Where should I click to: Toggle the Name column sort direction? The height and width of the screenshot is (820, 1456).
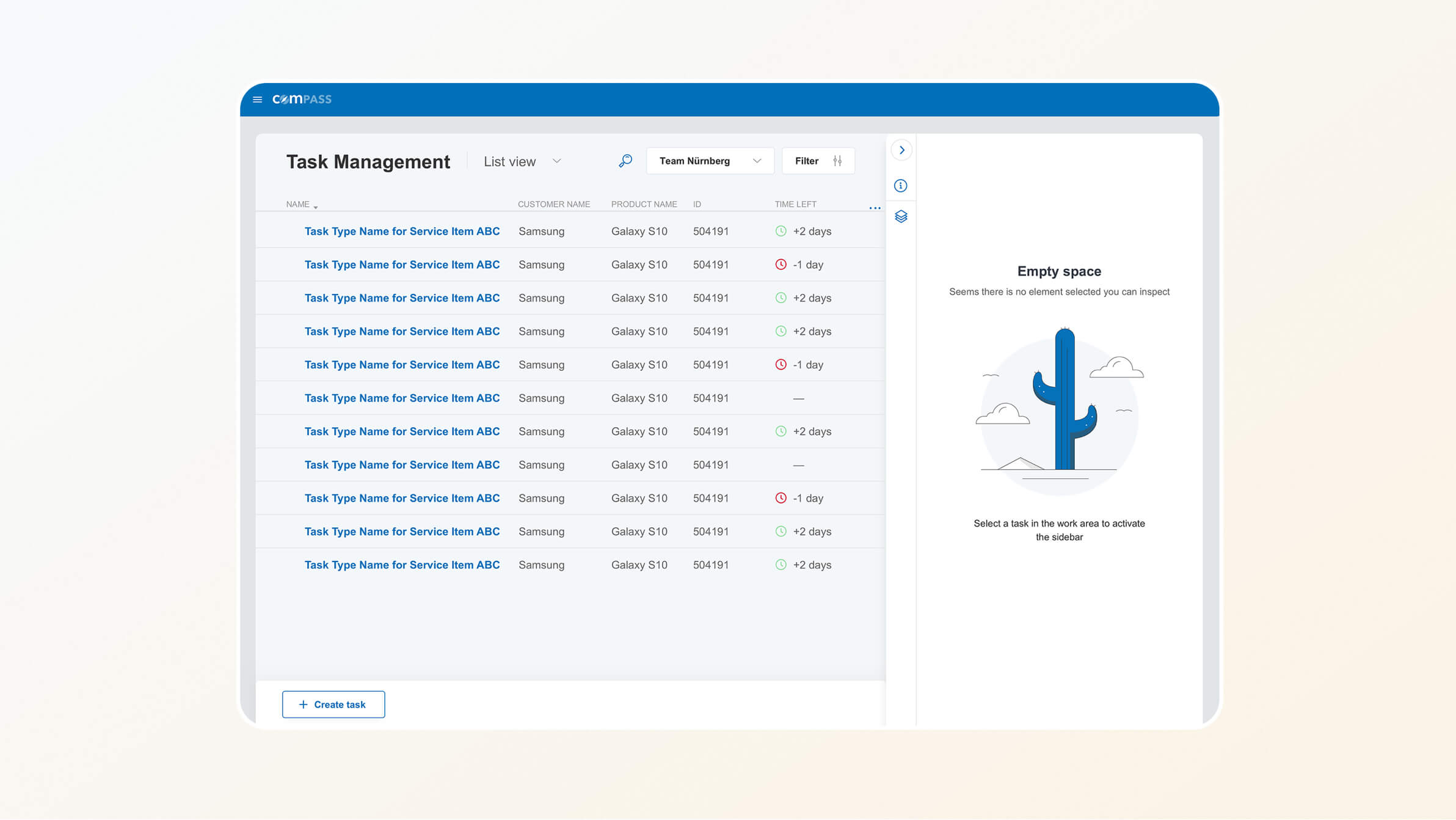(300, 204)
